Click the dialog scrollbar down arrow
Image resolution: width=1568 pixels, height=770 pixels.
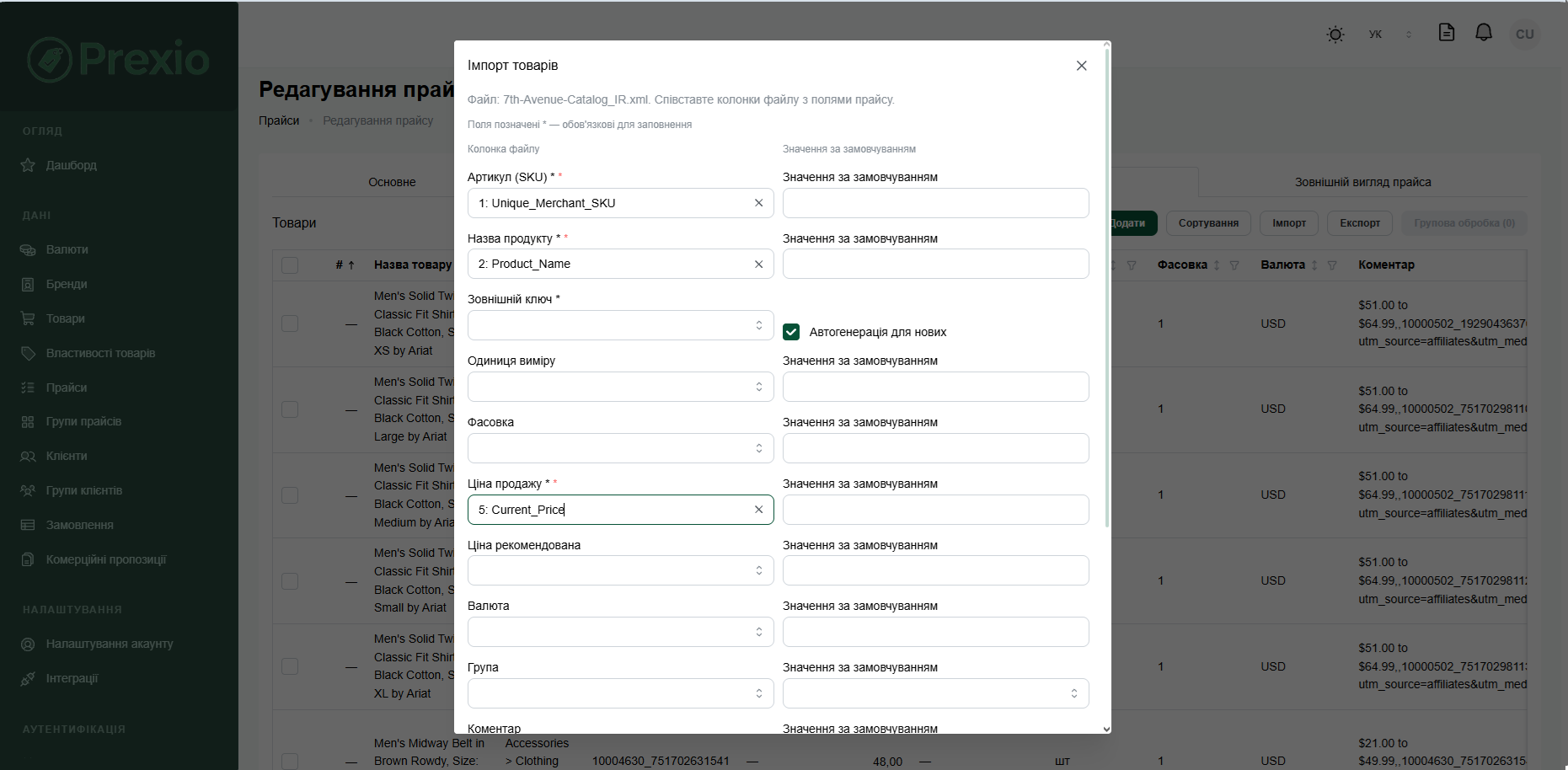[x=1106, y=729]
